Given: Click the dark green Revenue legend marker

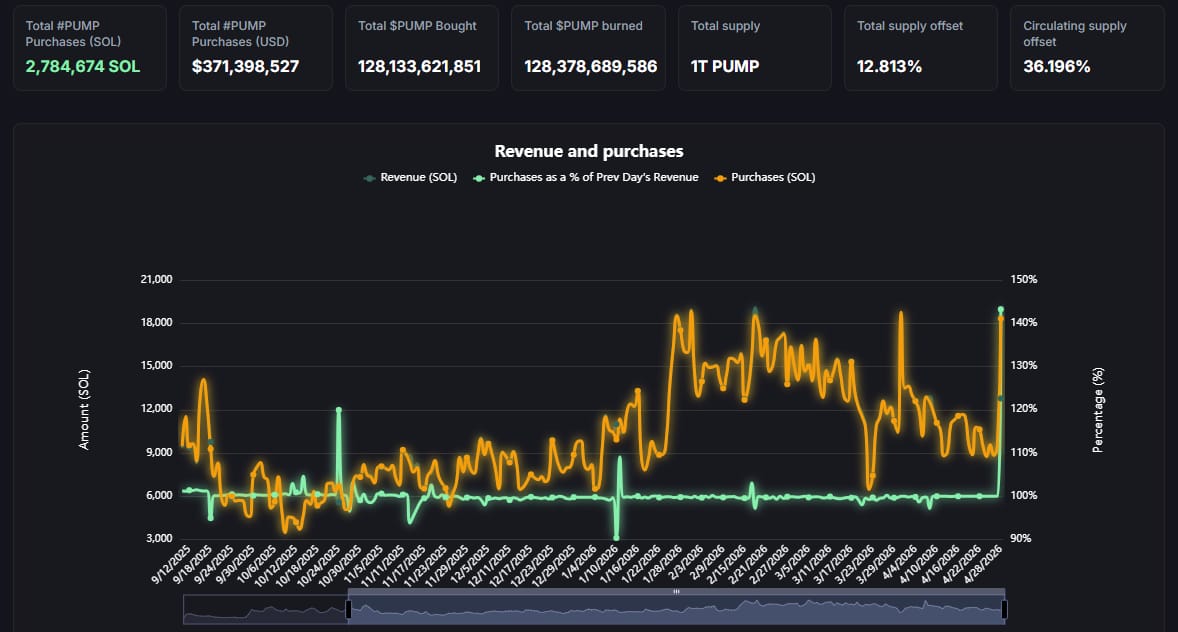Looking at the screenshot, I should [x=370, y=178].
